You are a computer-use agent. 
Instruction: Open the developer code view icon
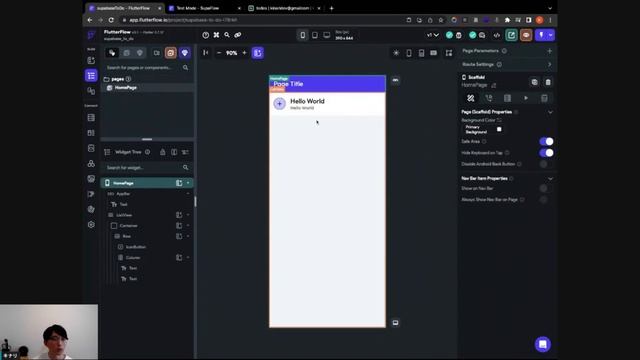[x=497, y=35]
